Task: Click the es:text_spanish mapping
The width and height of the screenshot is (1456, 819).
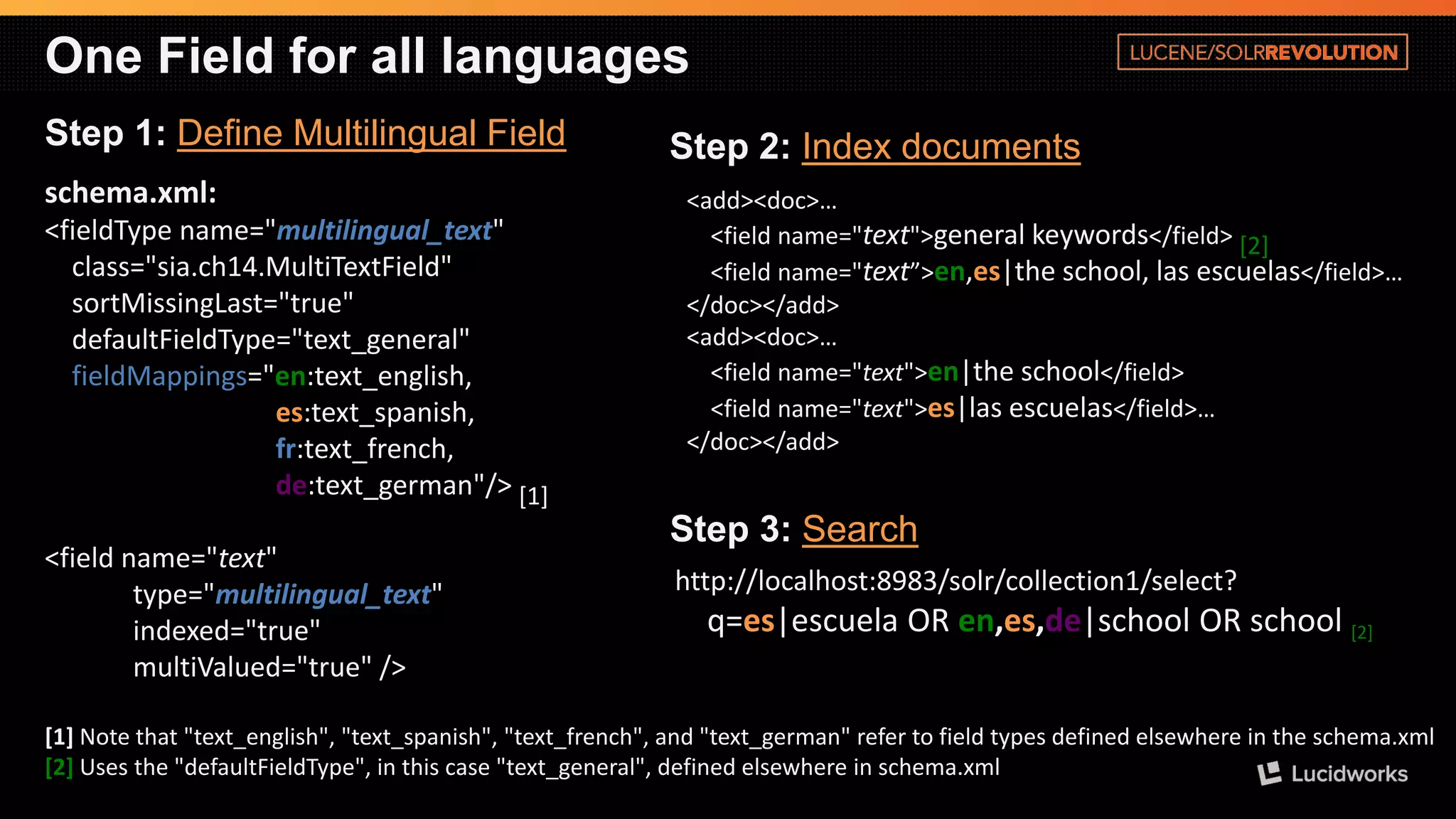Action: [375, 412]
